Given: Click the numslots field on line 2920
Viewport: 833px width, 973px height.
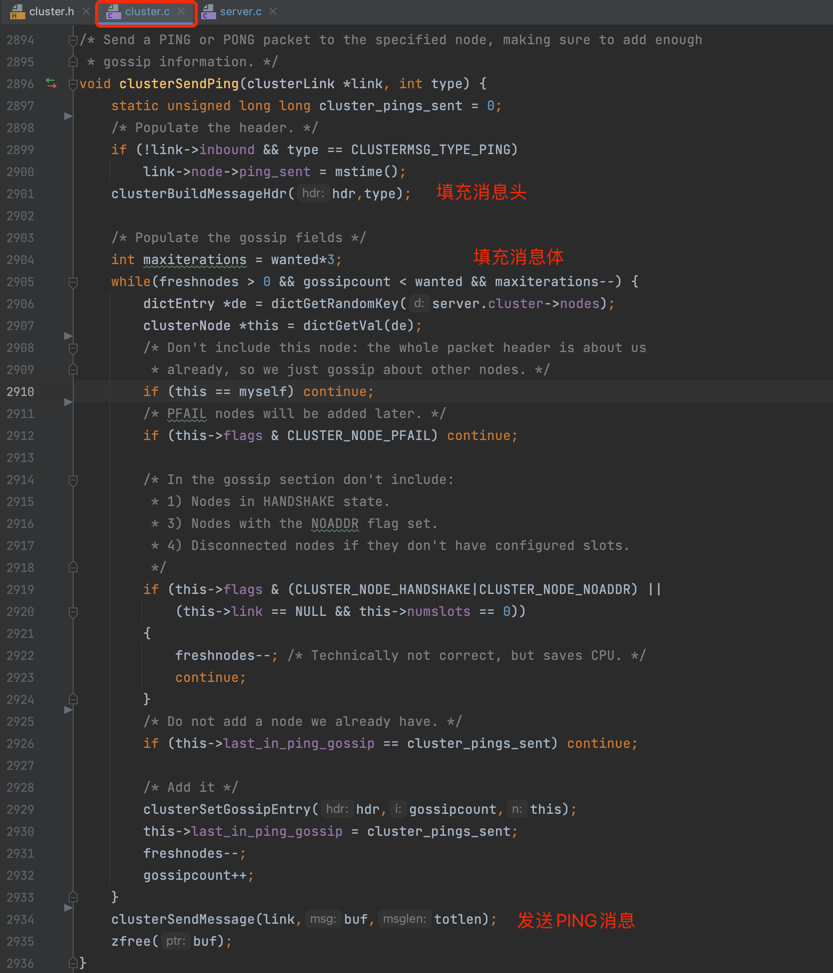Looking at the screenshot, I should (438, 611).
